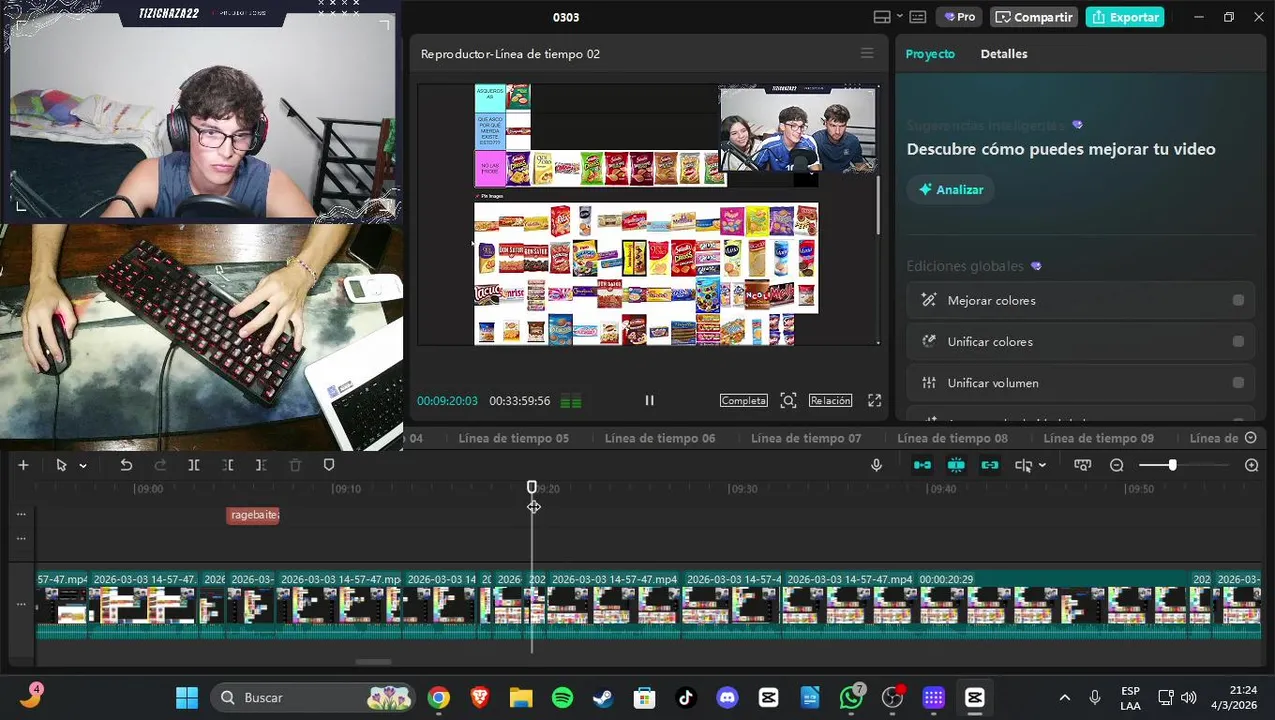Delete the selected clip with trash icon
Viewport: 1275px width, 720px height.
(295, 465)
